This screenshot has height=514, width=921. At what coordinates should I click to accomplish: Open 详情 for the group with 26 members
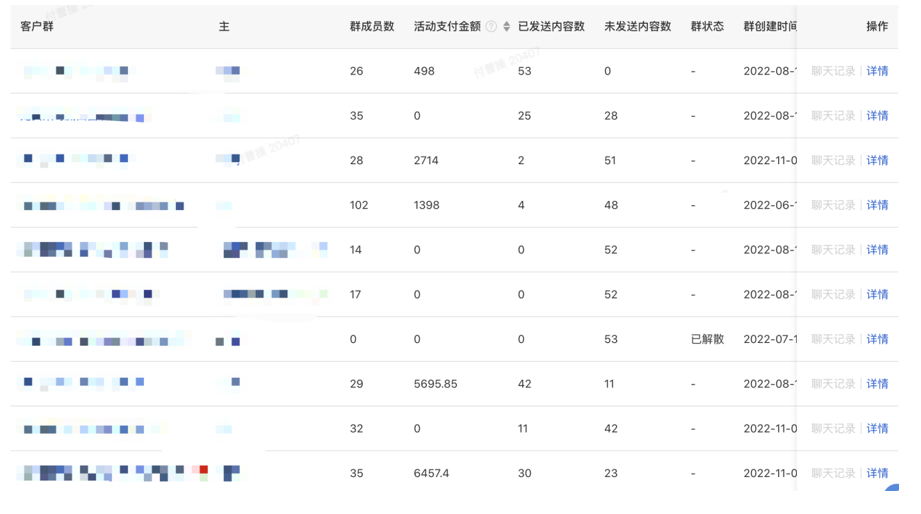pyautogui.click(x=877, y=71)
